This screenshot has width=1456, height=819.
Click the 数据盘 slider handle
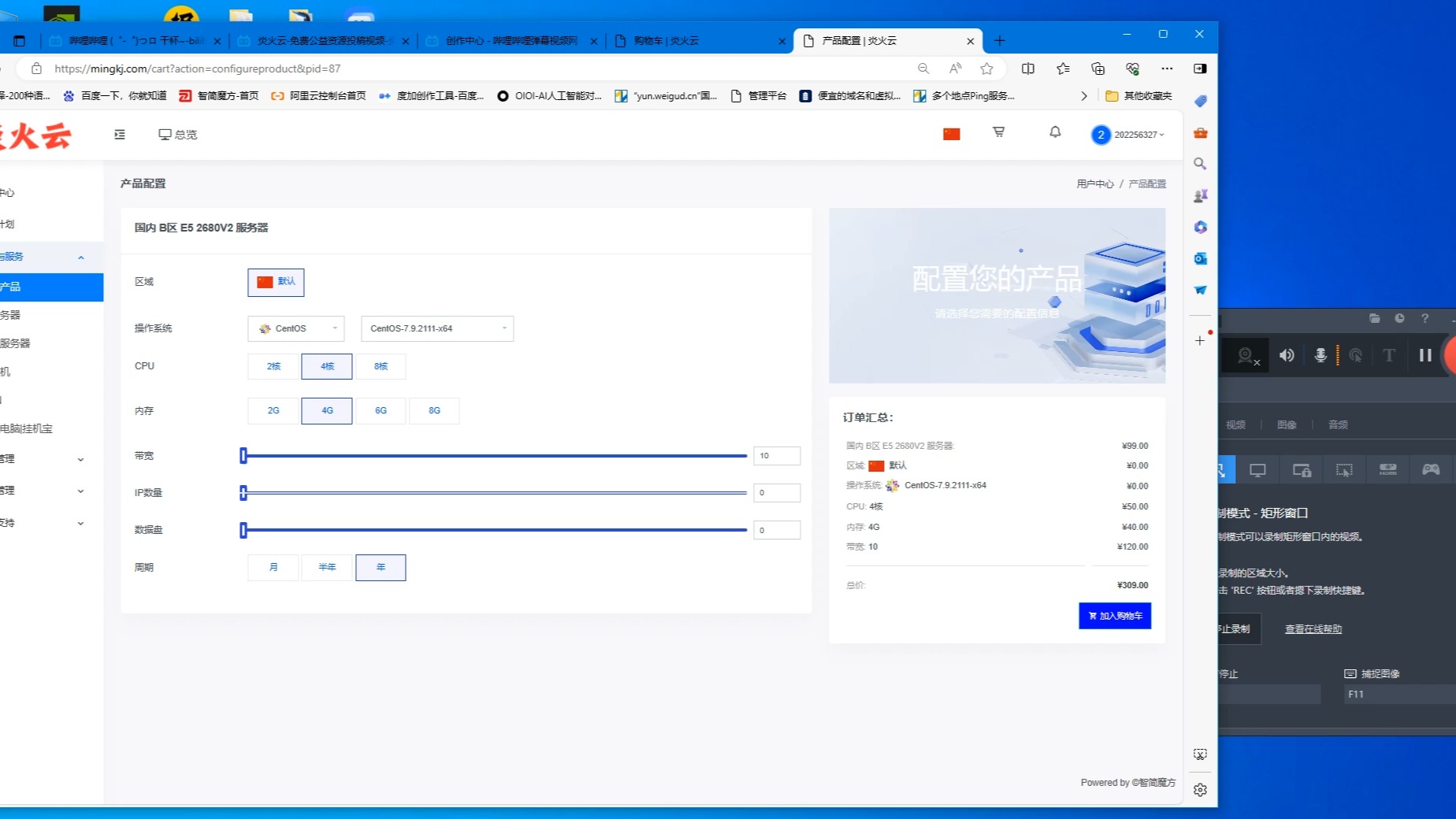(243, 530)
